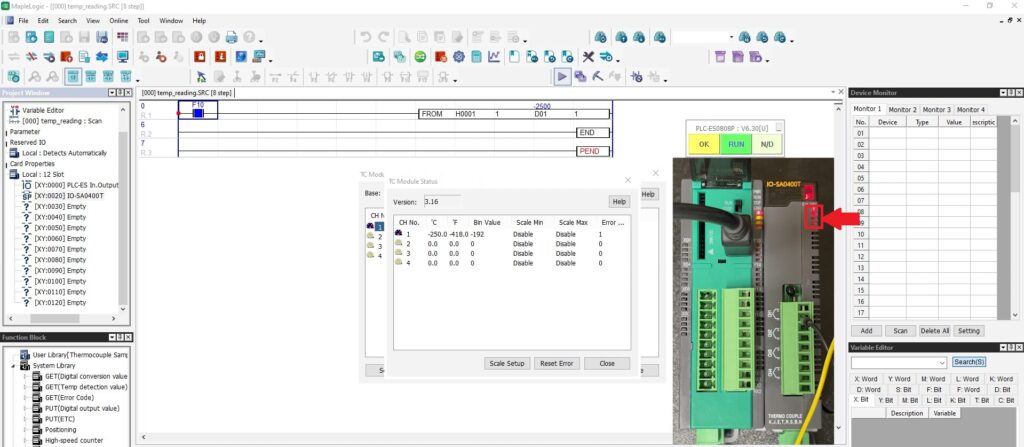Viewport: 1024px width, 447px height.
Task: Click the green RUN status indicator
Action: 735,144
